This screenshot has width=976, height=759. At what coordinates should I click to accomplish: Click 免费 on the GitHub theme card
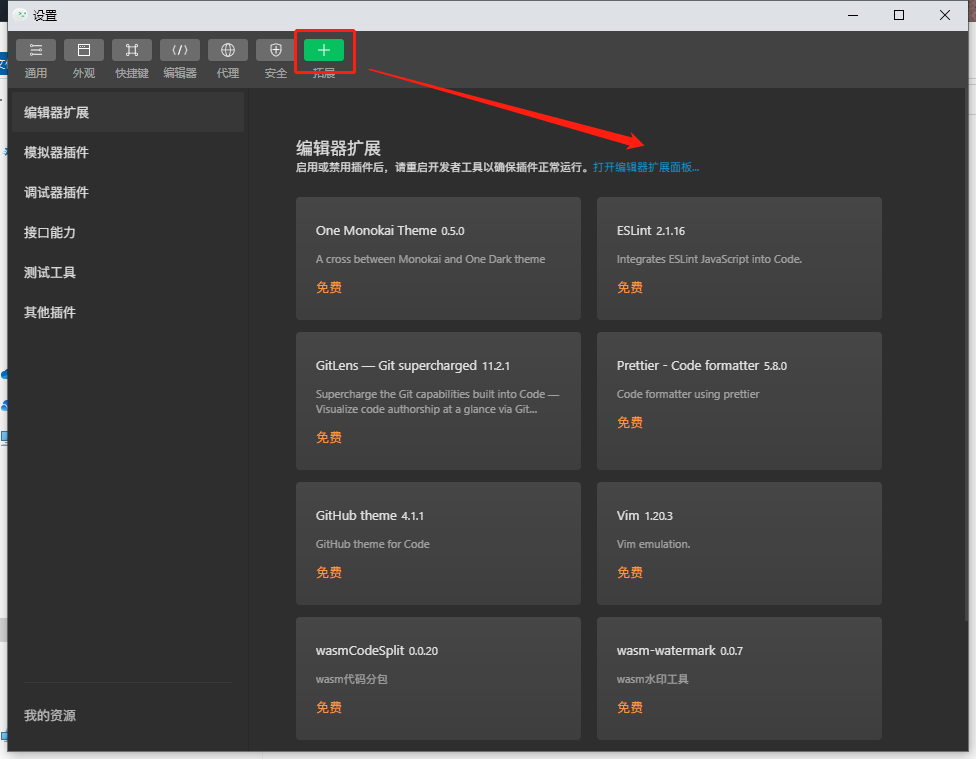point(329,573)
